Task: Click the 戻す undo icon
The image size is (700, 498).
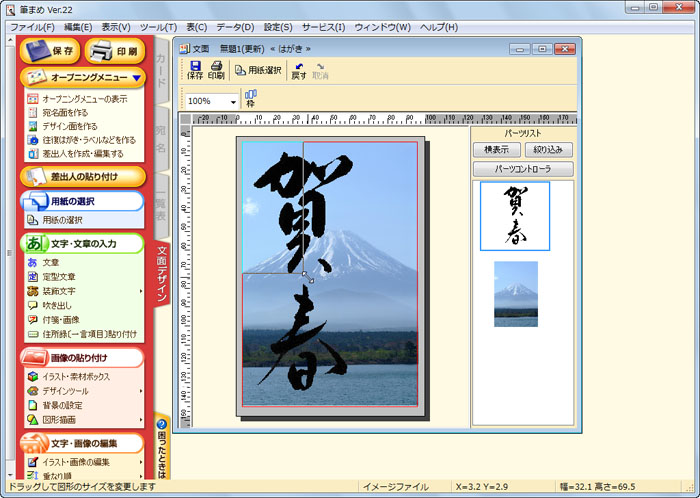Action: coord(298,70)
